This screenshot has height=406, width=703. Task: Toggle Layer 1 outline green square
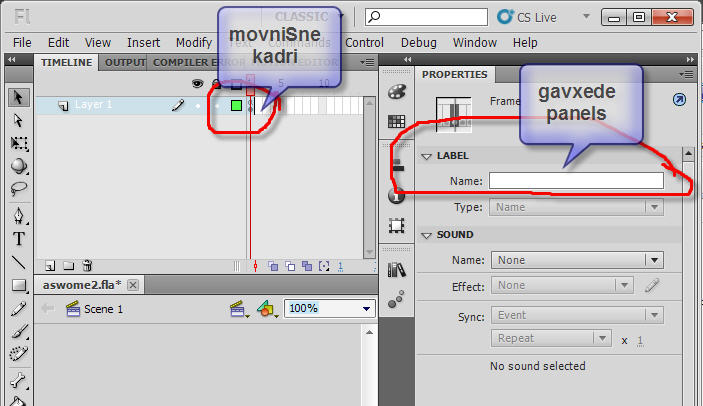[236, 105]
